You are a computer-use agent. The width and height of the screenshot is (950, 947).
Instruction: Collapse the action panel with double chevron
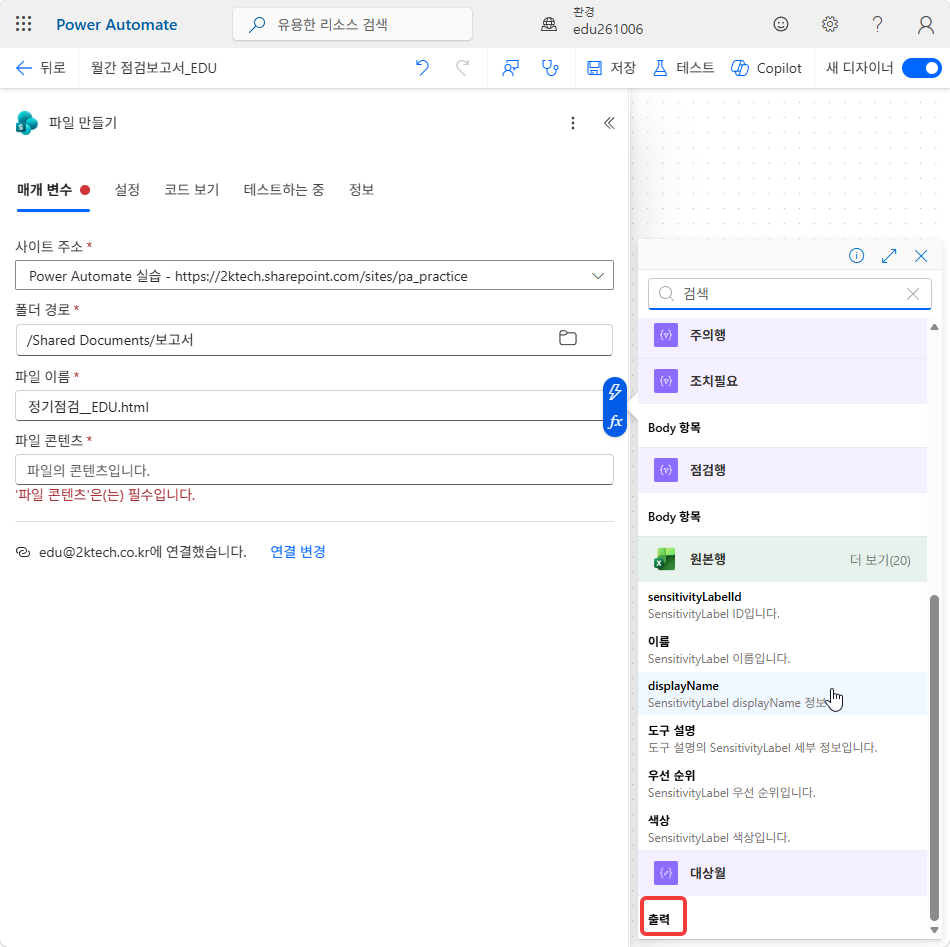click(609, 123)
